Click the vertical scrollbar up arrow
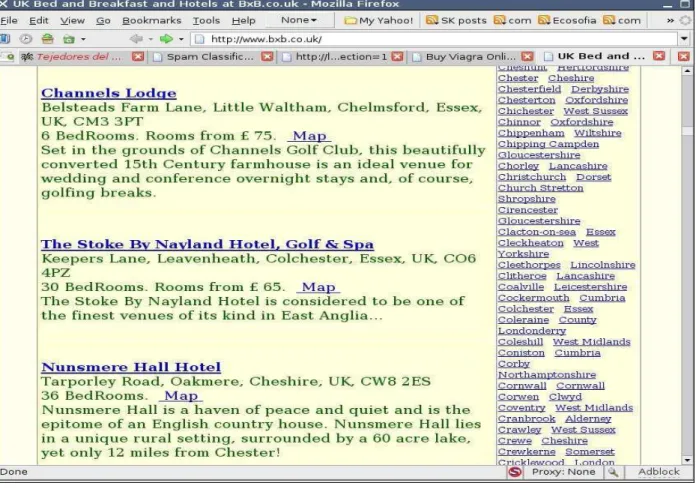 click(x=687, y=71)
